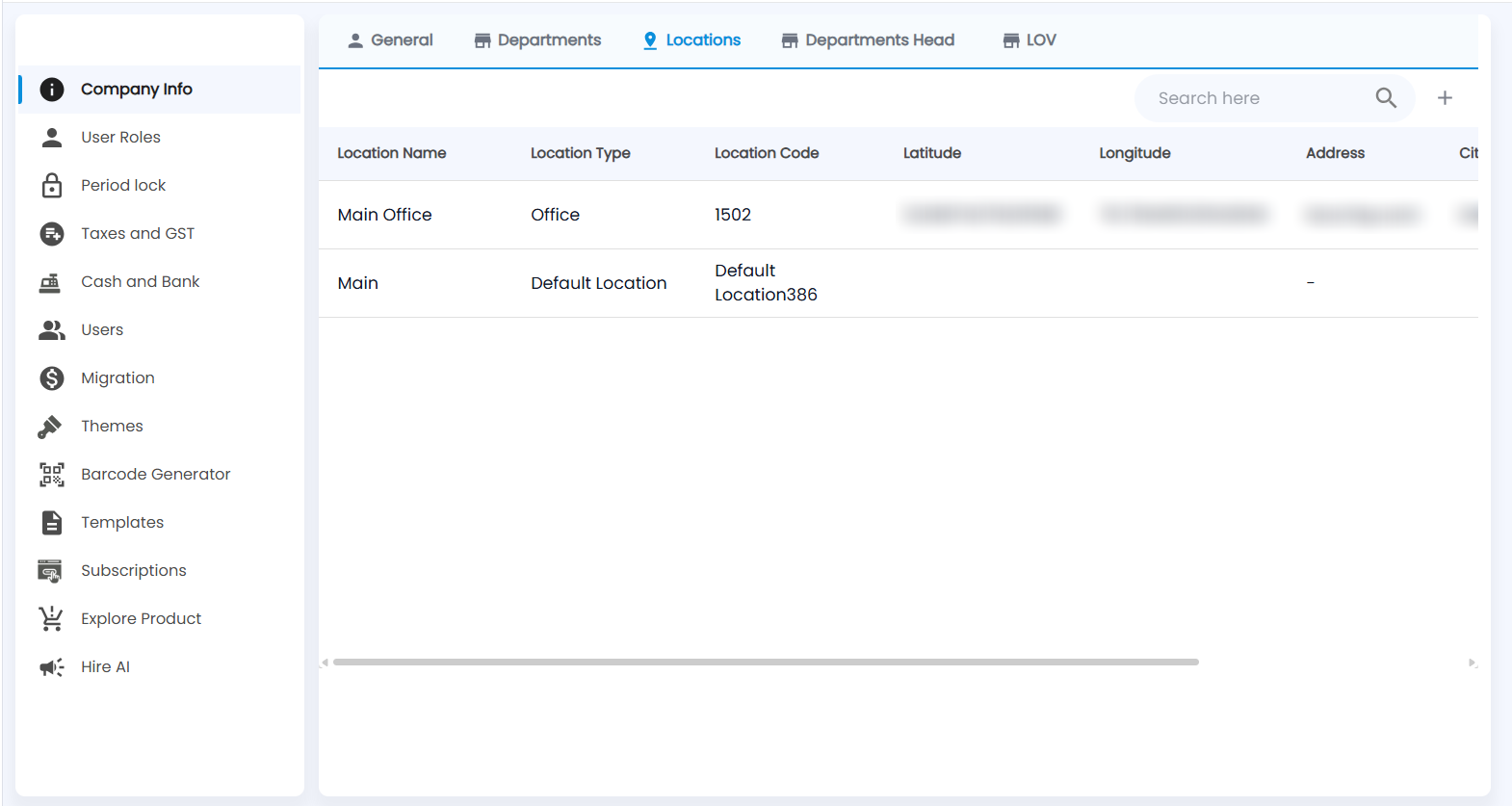Screen dimensions: 1512x806
Task: Click the scrollbar right arrow
Action: pos(1472,663)
